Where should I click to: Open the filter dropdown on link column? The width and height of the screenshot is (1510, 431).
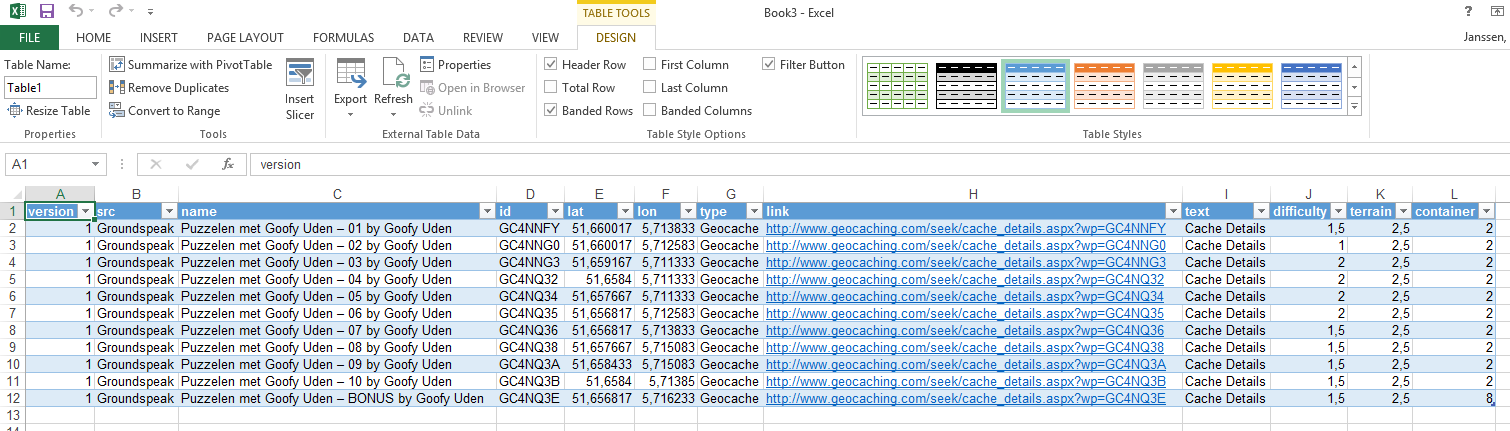[1172, 211]
